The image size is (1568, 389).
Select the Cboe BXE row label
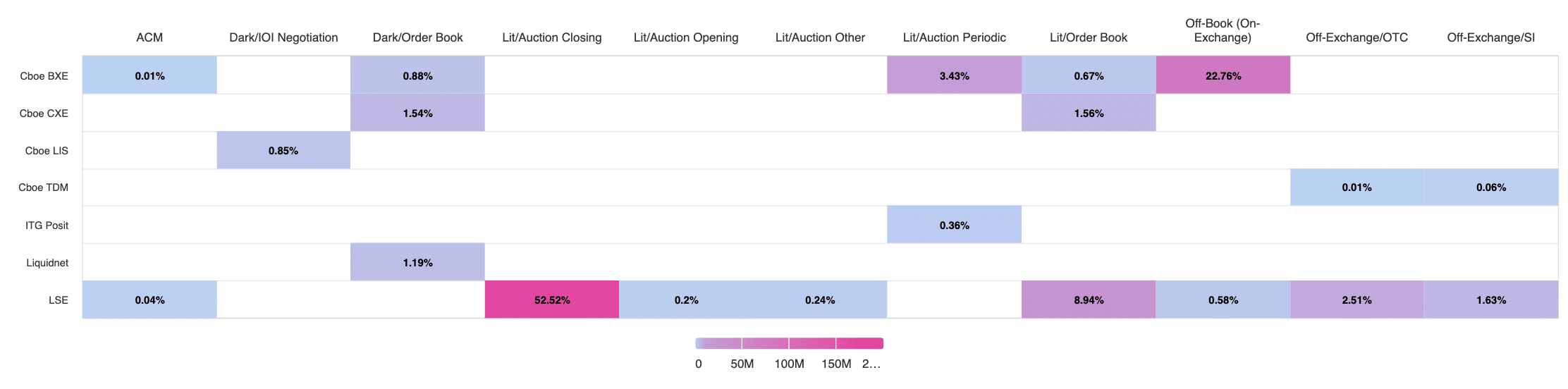coord(44,75)
